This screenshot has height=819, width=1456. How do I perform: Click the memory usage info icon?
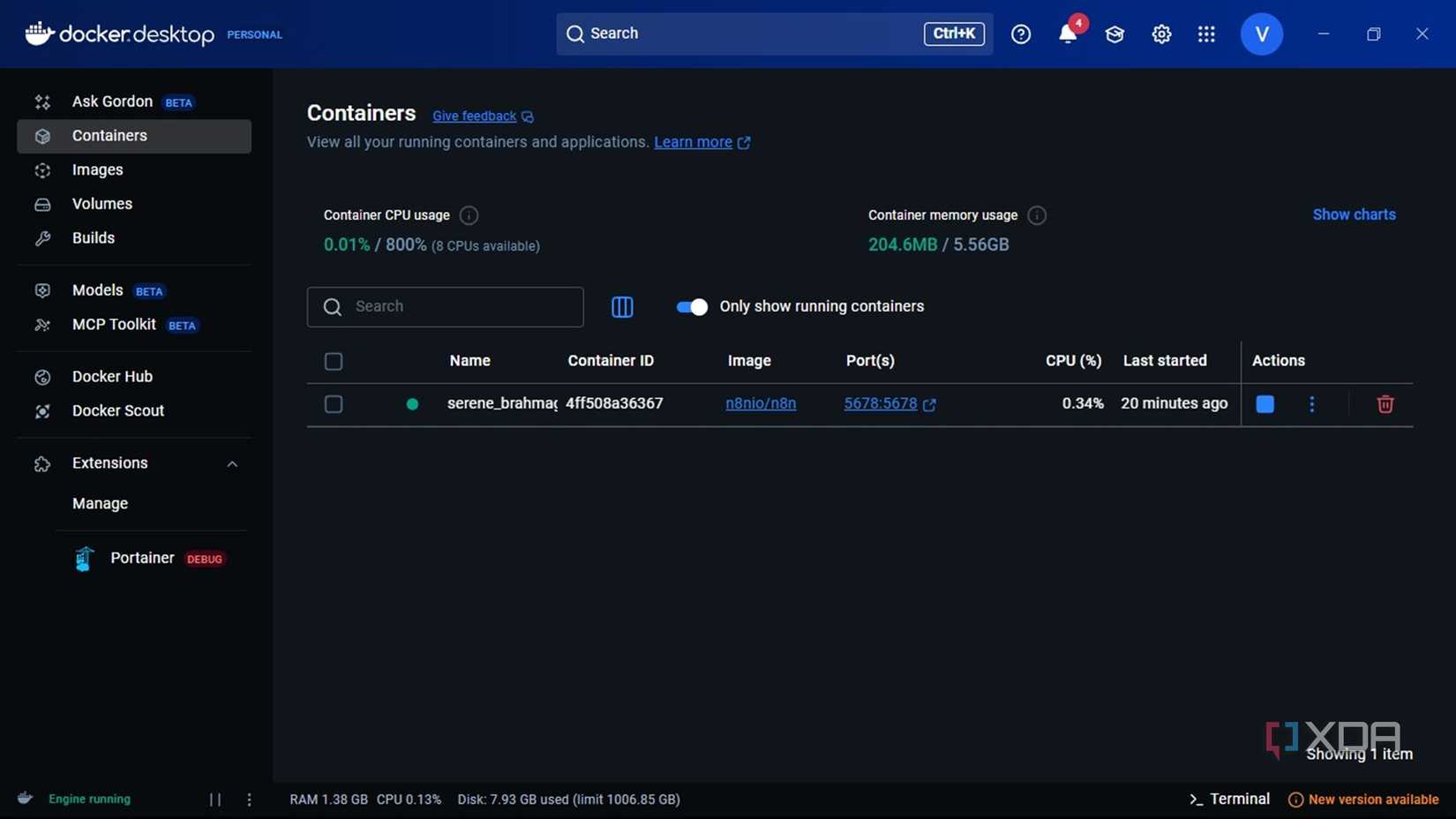pos(1037,215)
